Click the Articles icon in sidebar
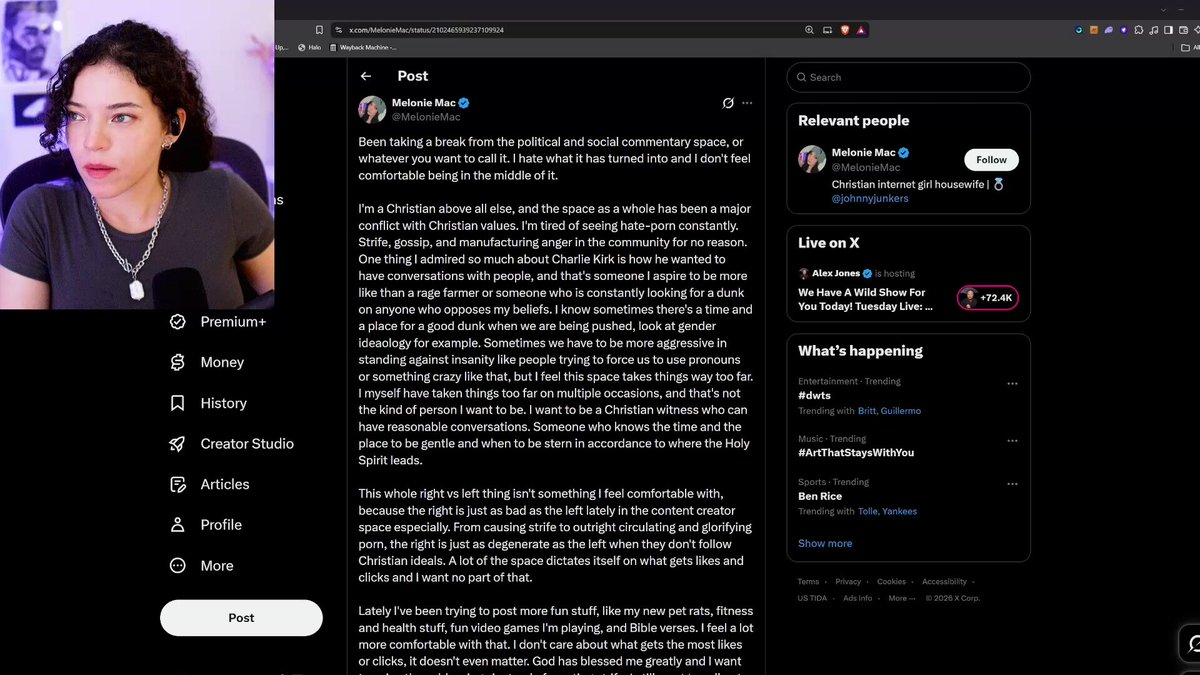Screen dimensions: 1200x675 178,484
